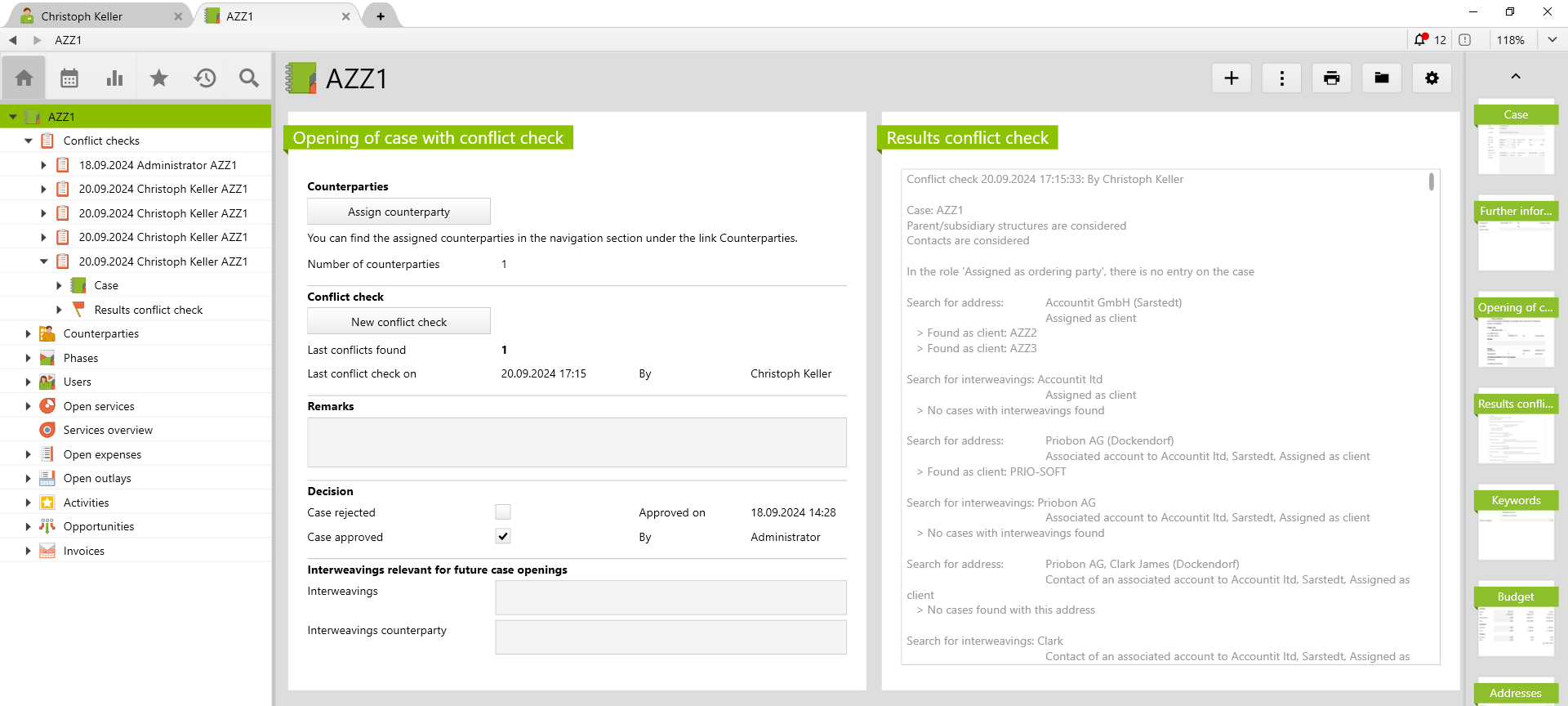Image resolution: width=1568 pixels, height=706 pixels.
Task: Click the print icon
Action: (1332, 78)
